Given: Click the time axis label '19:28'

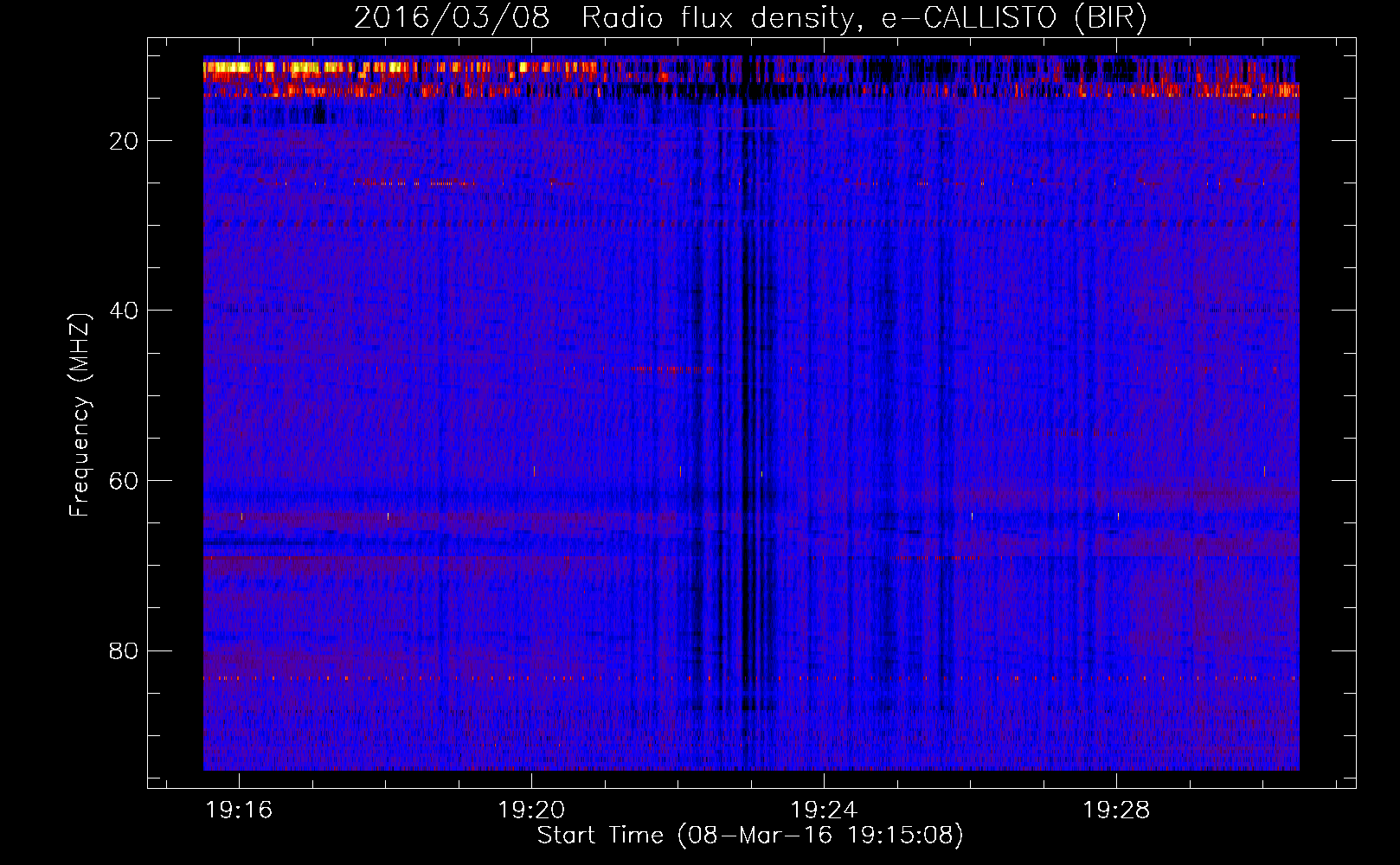Looking at the screenshot, I should 1116,811.
